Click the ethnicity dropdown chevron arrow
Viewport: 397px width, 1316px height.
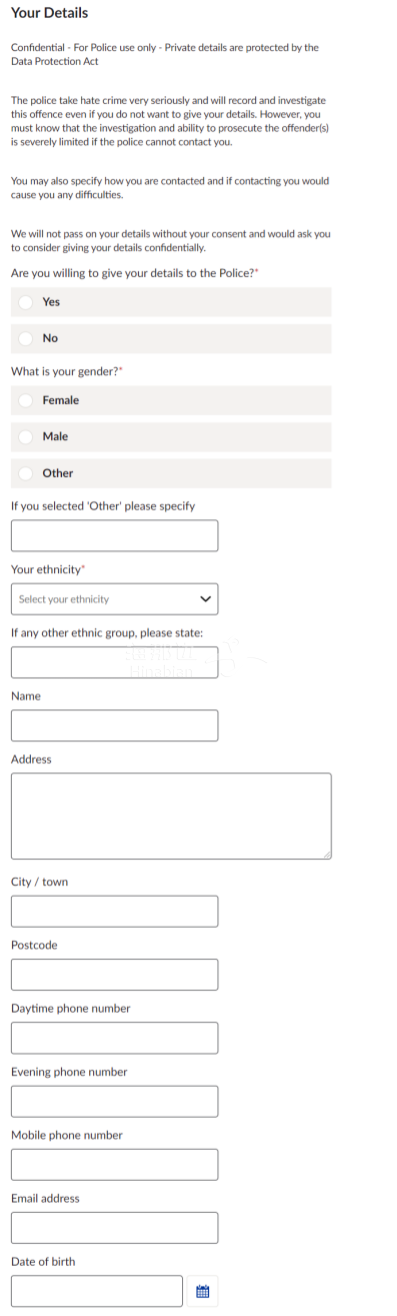click(x=206, y=600)
